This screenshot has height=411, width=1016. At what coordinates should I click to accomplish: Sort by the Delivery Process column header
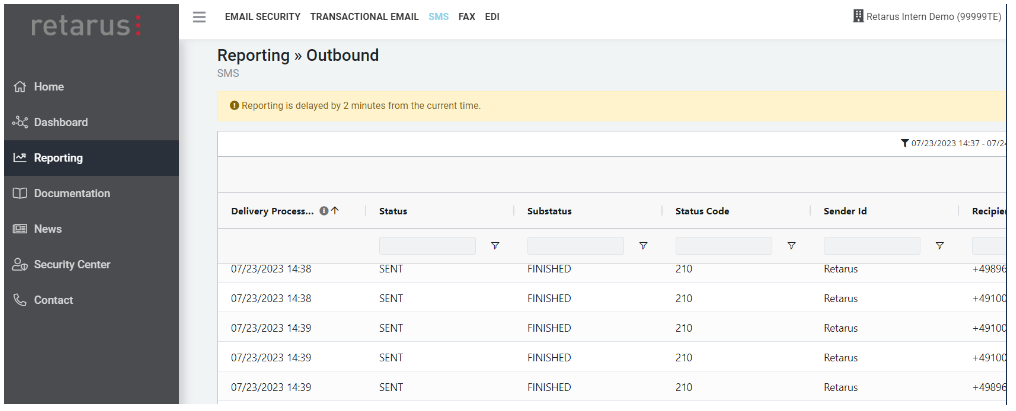(x=272, y=211)
